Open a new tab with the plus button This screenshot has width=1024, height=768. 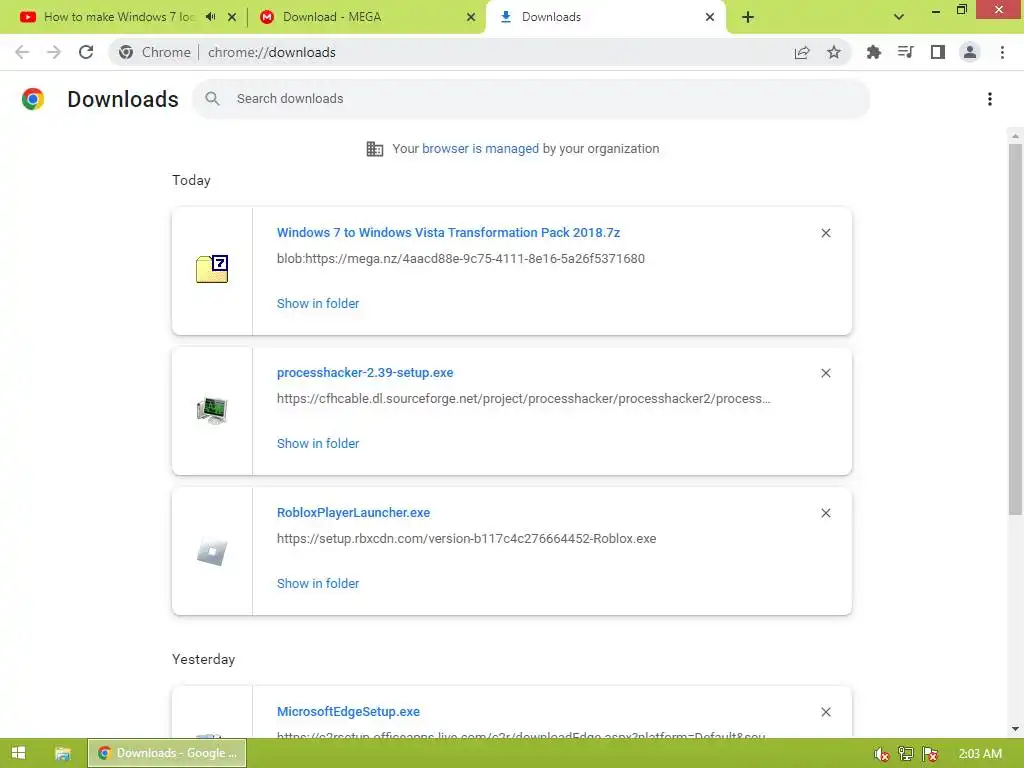coord(748,17)
